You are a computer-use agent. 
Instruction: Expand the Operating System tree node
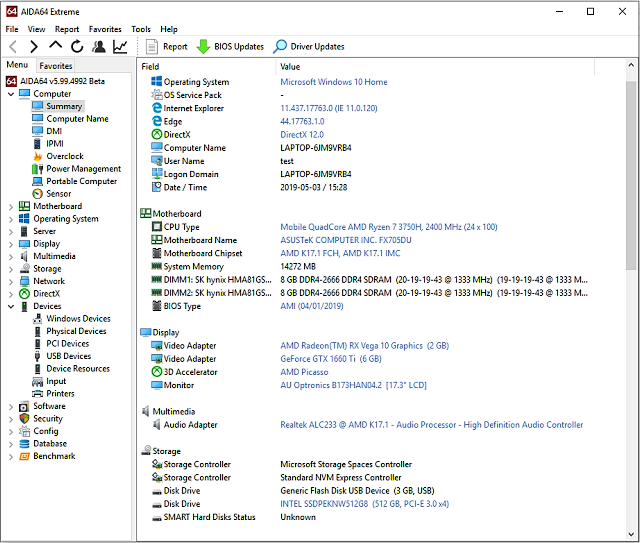click(11, 219)
